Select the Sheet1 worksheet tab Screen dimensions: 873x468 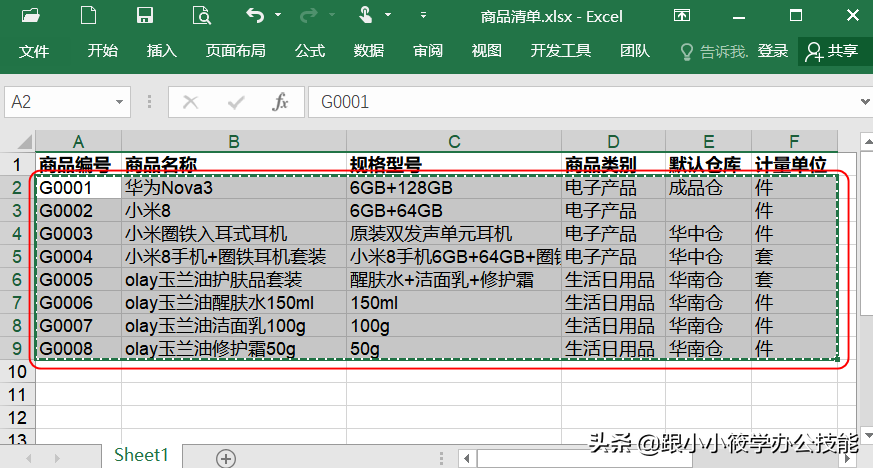(141, 455)
